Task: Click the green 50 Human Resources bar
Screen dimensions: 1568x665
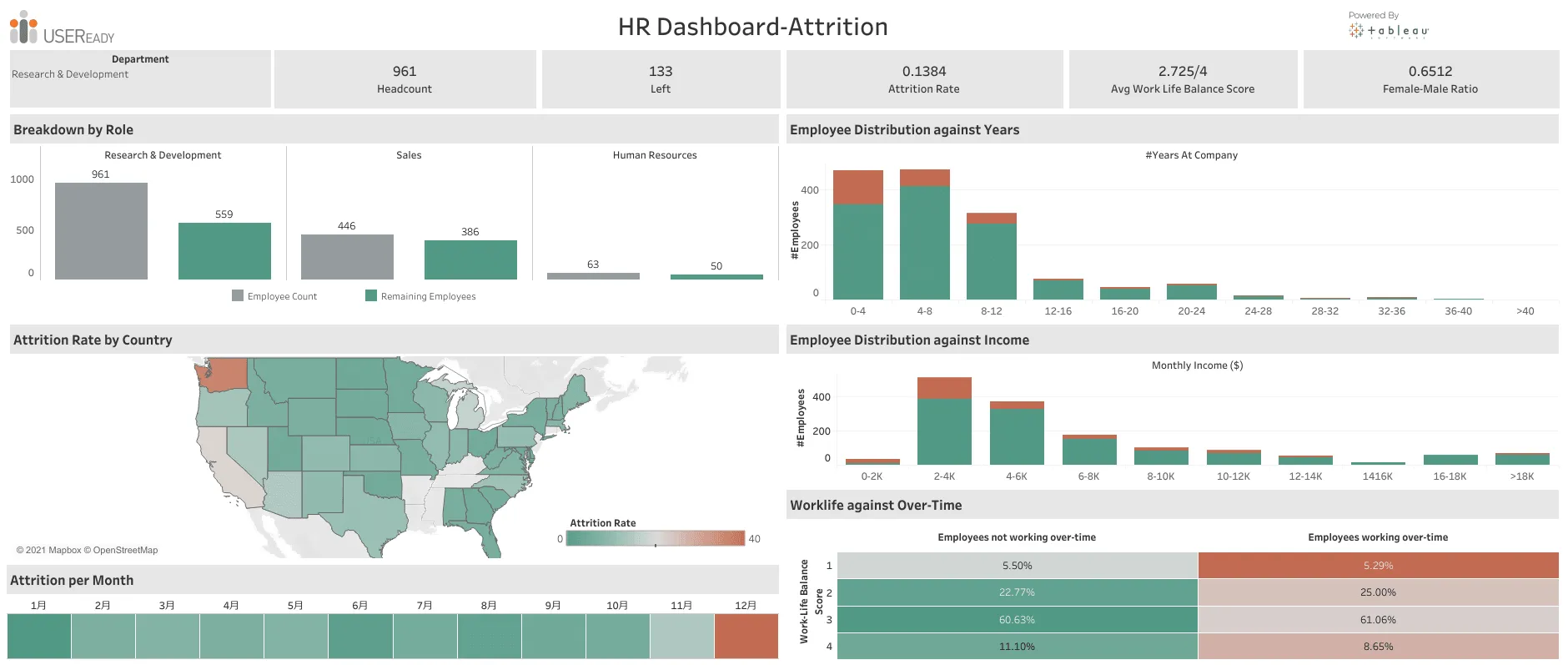Action: (716, 277)
